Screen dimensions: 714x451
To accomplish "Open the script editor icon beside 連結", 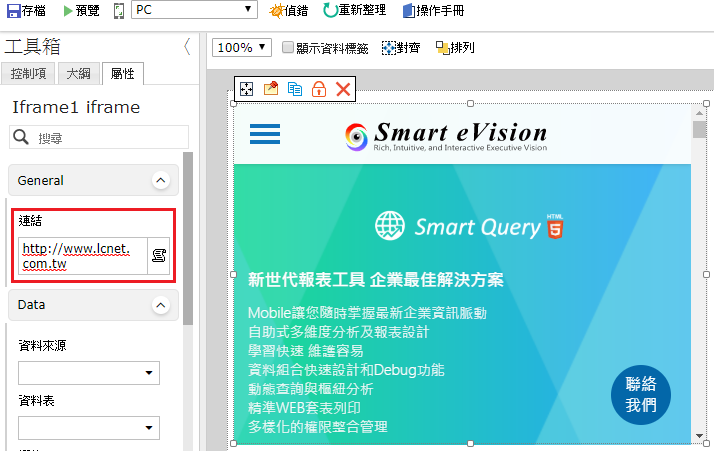I will [158, 256].
